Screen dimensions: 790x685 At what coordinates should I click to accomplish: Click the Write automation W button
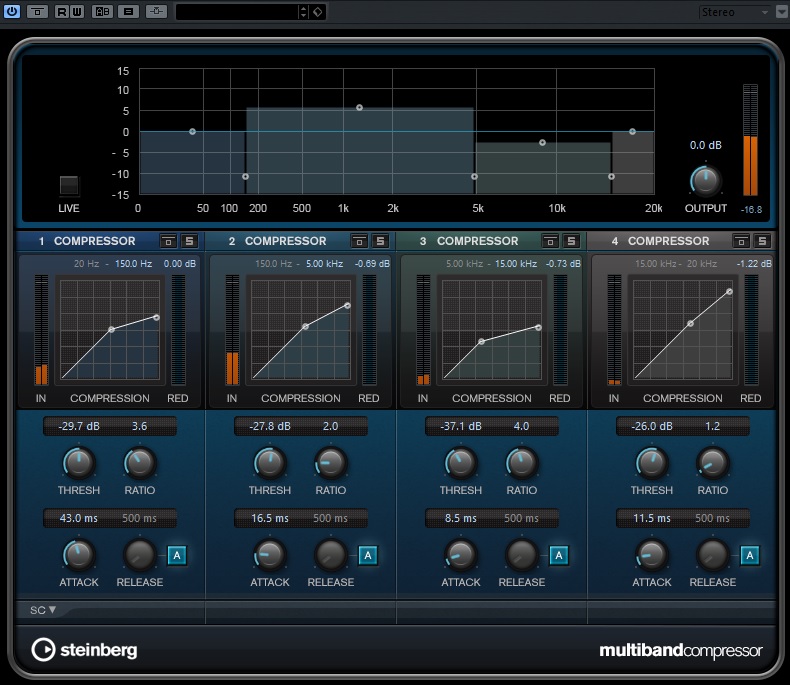77,12
